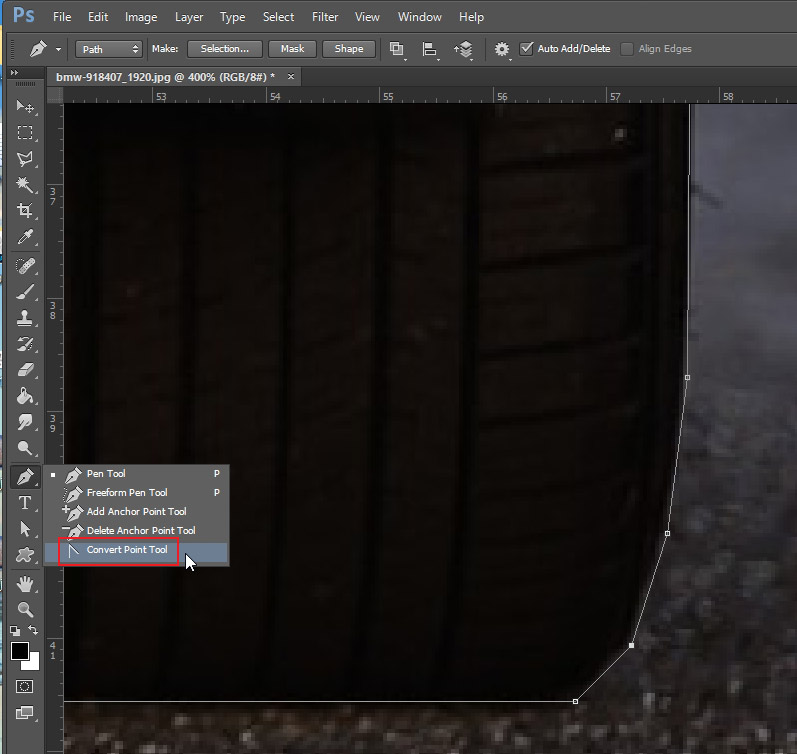The width and height of the screenshot is (797, 754).
Task: Open path arrangement options
Action: point(464,49)
